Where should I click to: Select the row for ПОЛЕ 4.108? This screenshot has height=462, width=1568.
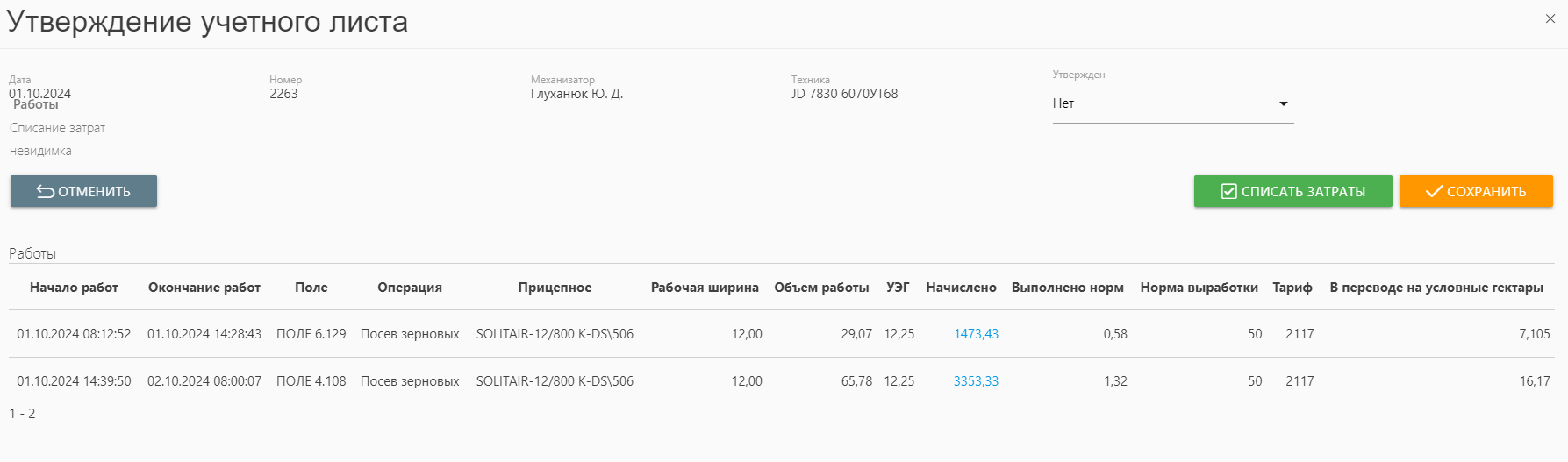tap(311, 381)
